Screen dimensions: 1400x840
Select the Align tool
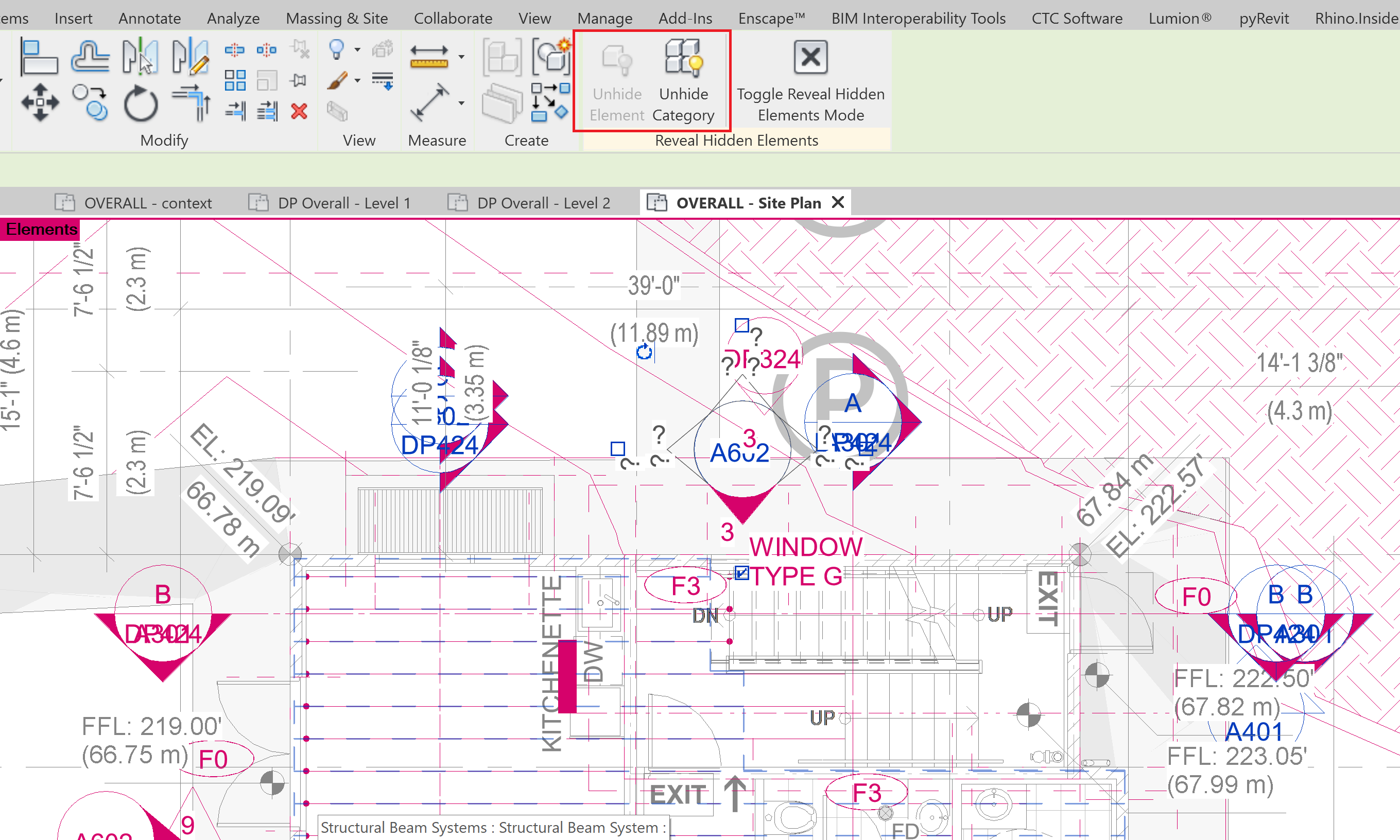pyautogui.click(x=39, y=57)
